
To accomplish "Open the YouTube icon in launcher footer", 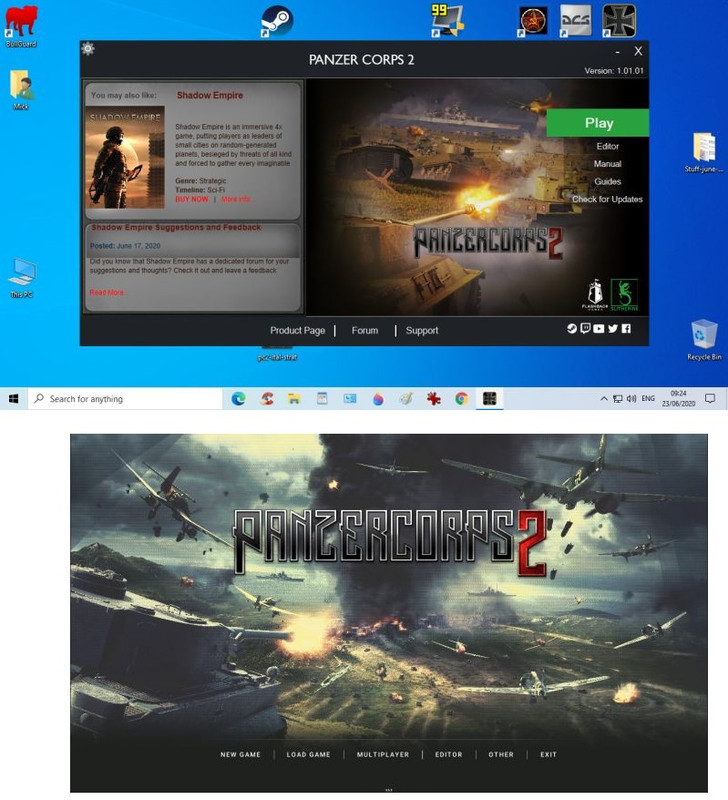I will tap(599, 329).
